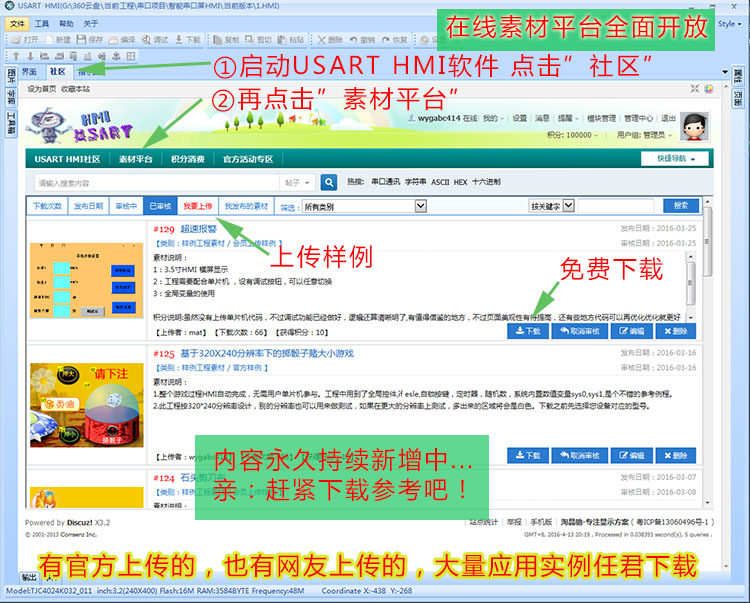
Task: Click the down-arrow send backward icon
Action: click(30, 56)
